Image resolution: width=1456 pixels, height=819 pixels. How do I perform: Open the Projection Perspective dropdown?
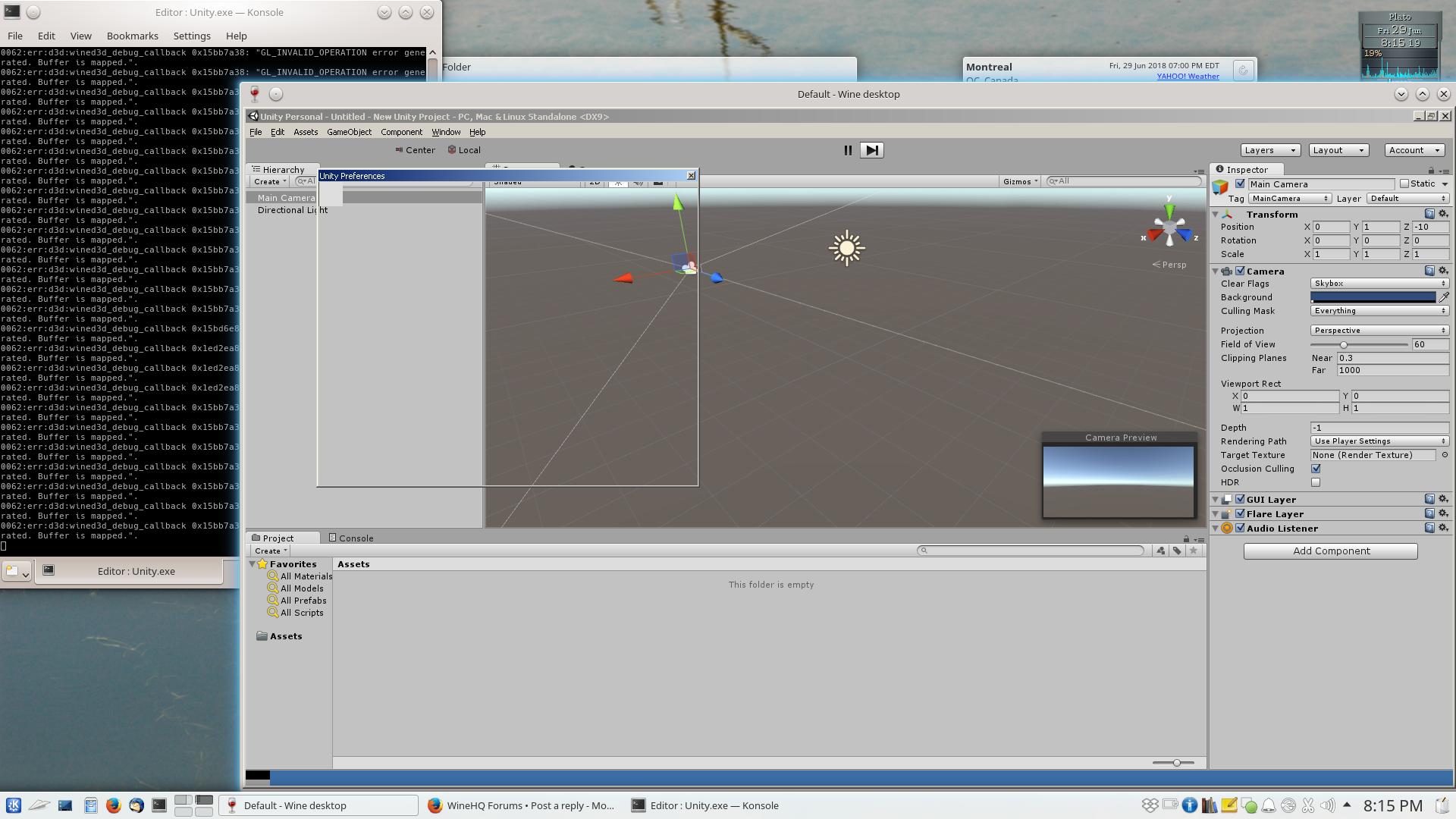coord(1379,331)
